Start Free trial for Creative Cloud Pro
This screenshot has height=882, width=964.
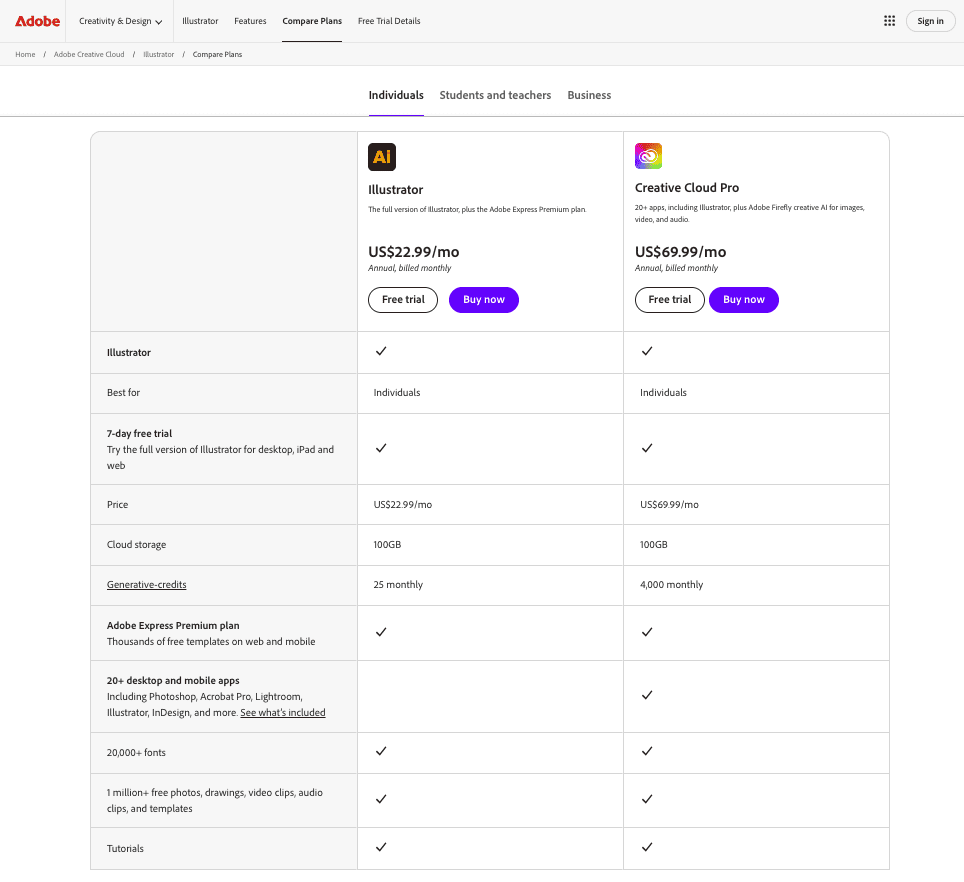(x=670, y=300)
